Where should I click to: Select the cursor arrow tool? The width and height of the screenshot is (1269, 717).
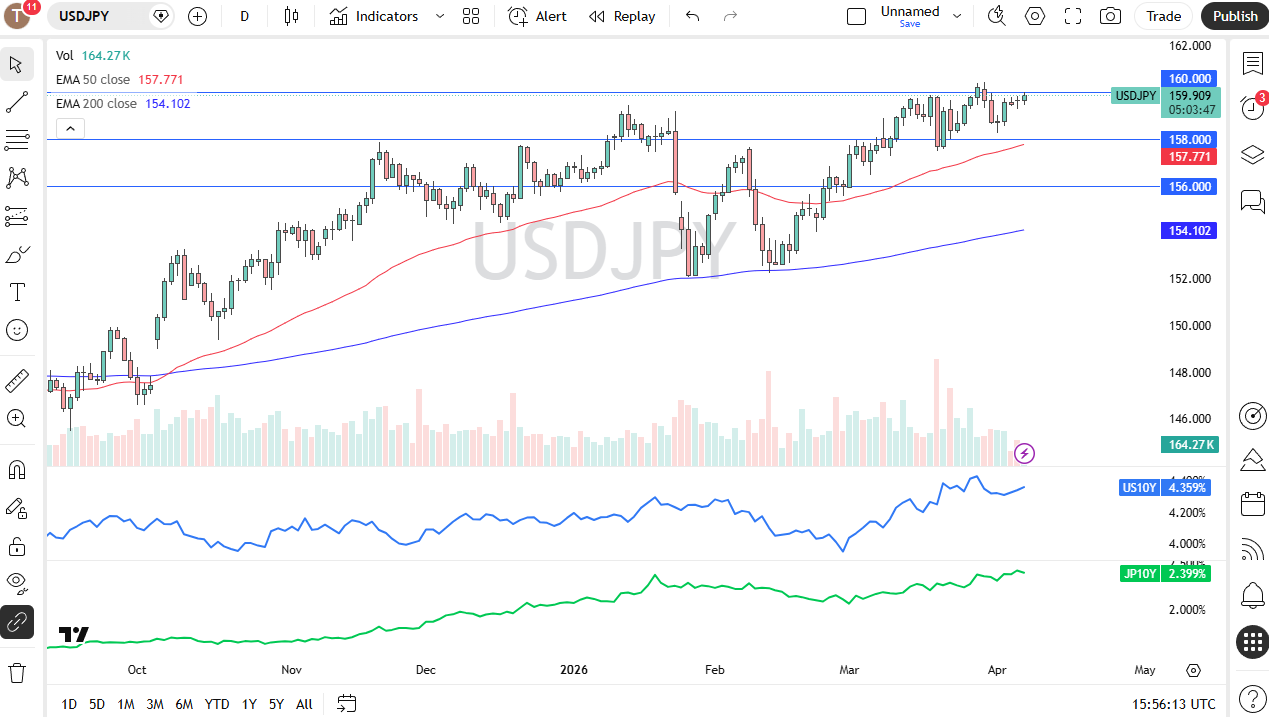pos(16,65)
